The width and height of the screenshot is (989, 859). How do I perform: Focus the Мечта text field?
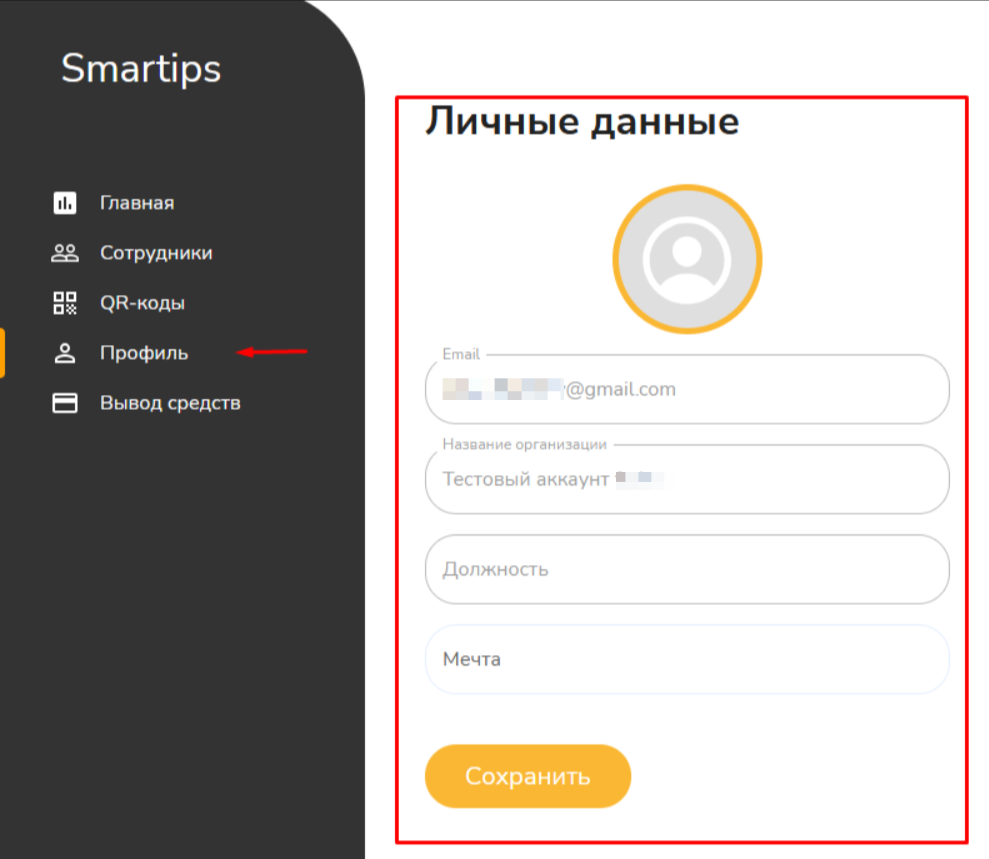click(x=687, y=660)
